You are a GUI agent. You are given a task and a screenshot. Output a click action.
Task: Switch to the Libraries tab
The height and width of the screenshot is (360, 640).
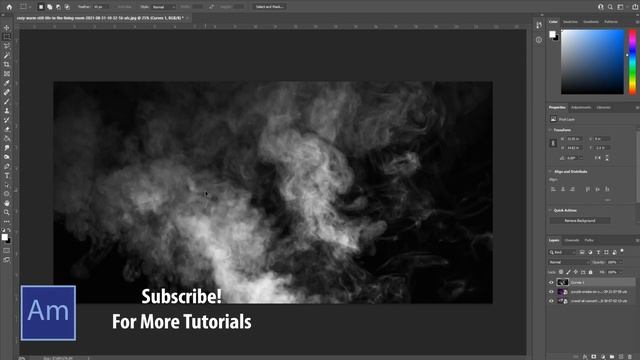pos(604,108)
